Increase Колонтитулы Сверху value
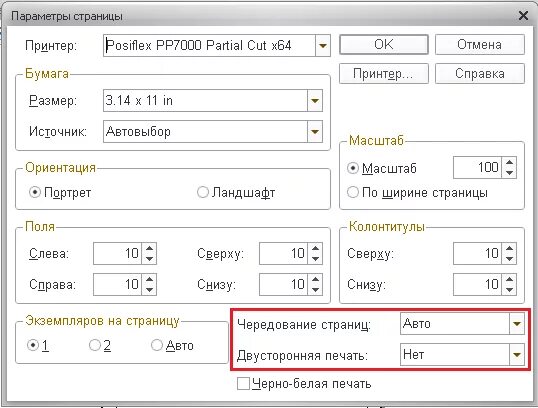The width and height of the screenshot is (538, 408). (509, 248)
